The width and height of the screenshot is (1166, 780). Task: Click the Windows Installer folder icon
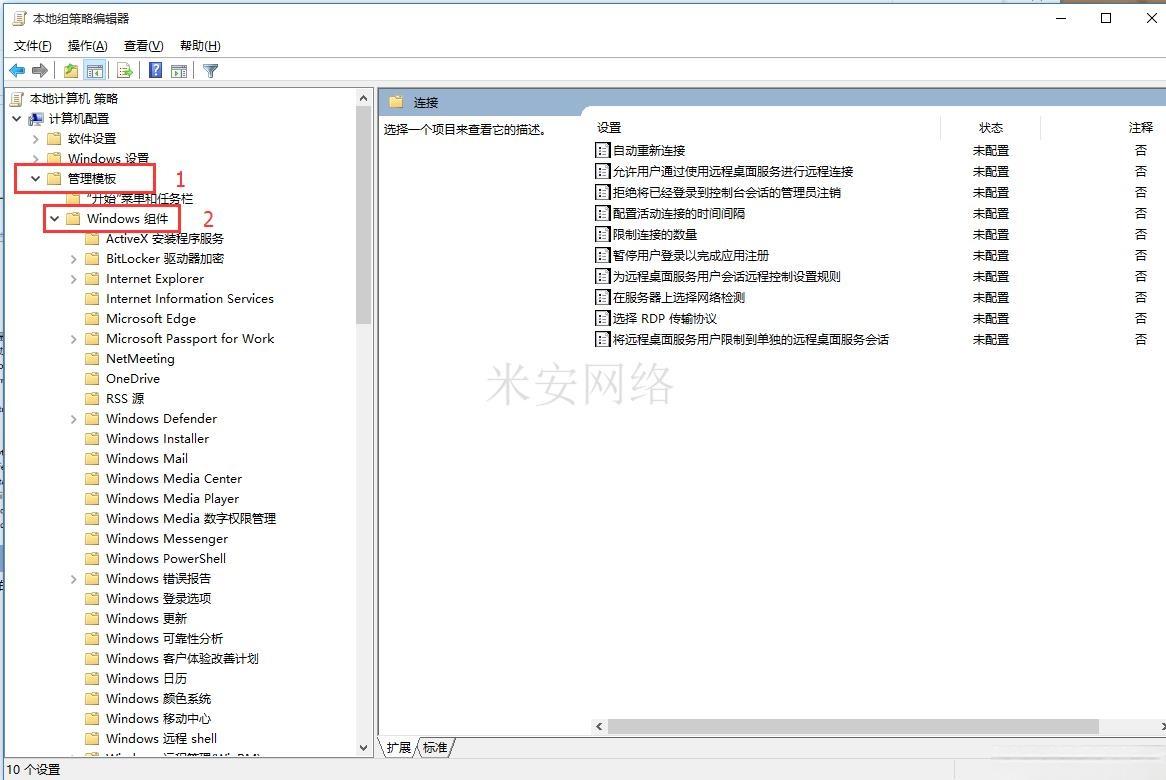point(92,439)
